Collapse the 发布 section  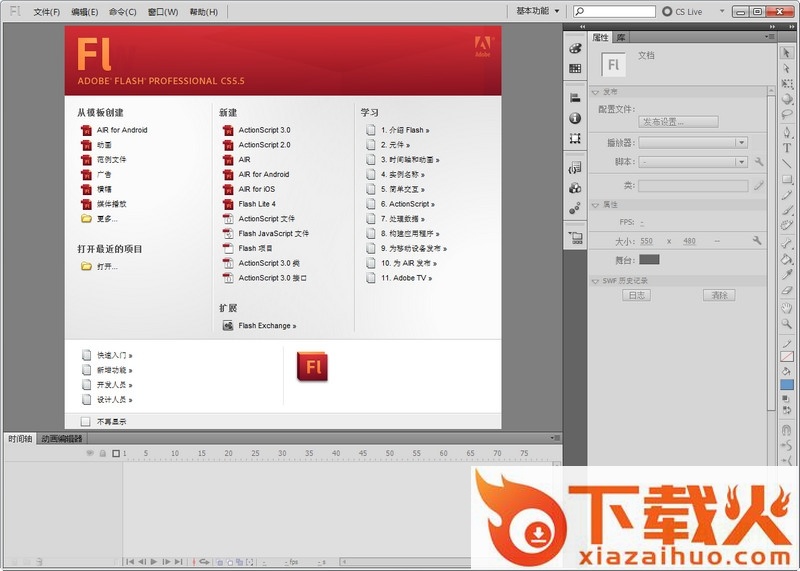click(x=595, y=92)
